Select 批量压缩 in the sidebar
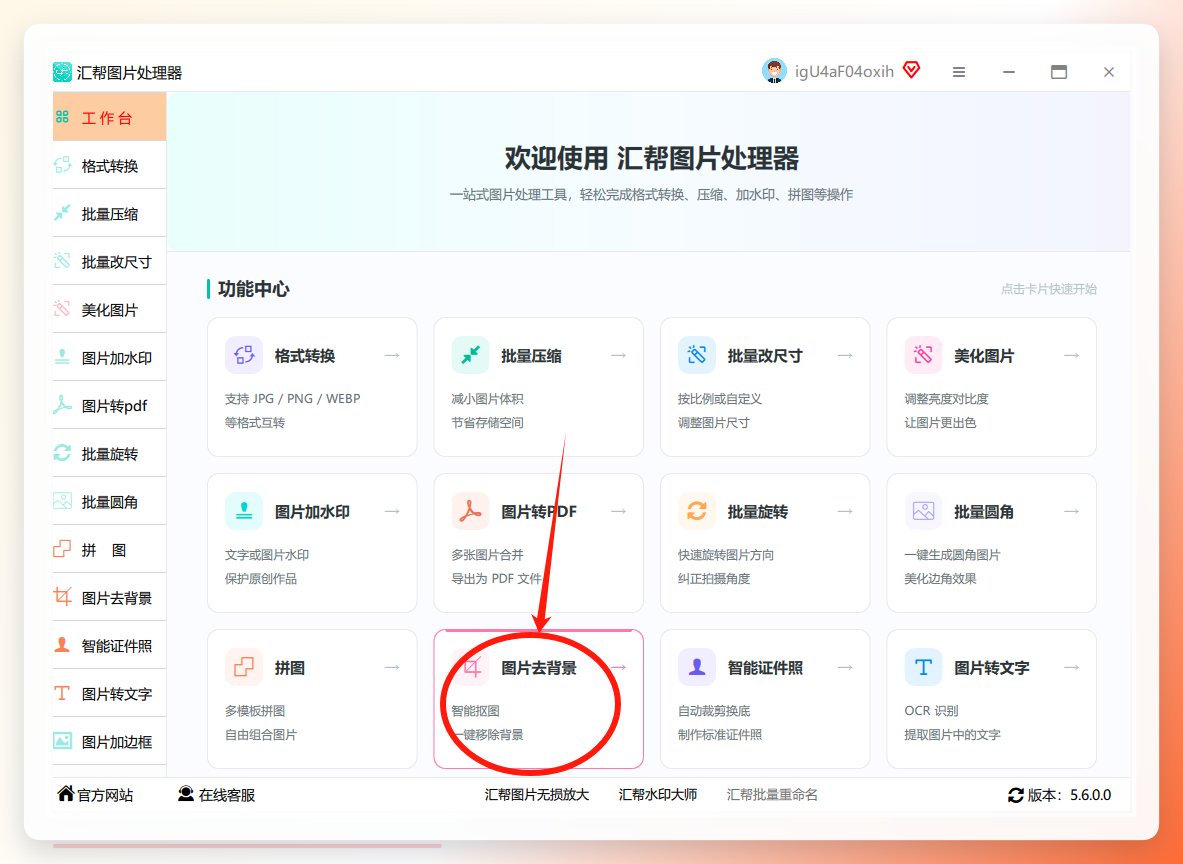1183x864 pixels. click(x=109, y=214)
